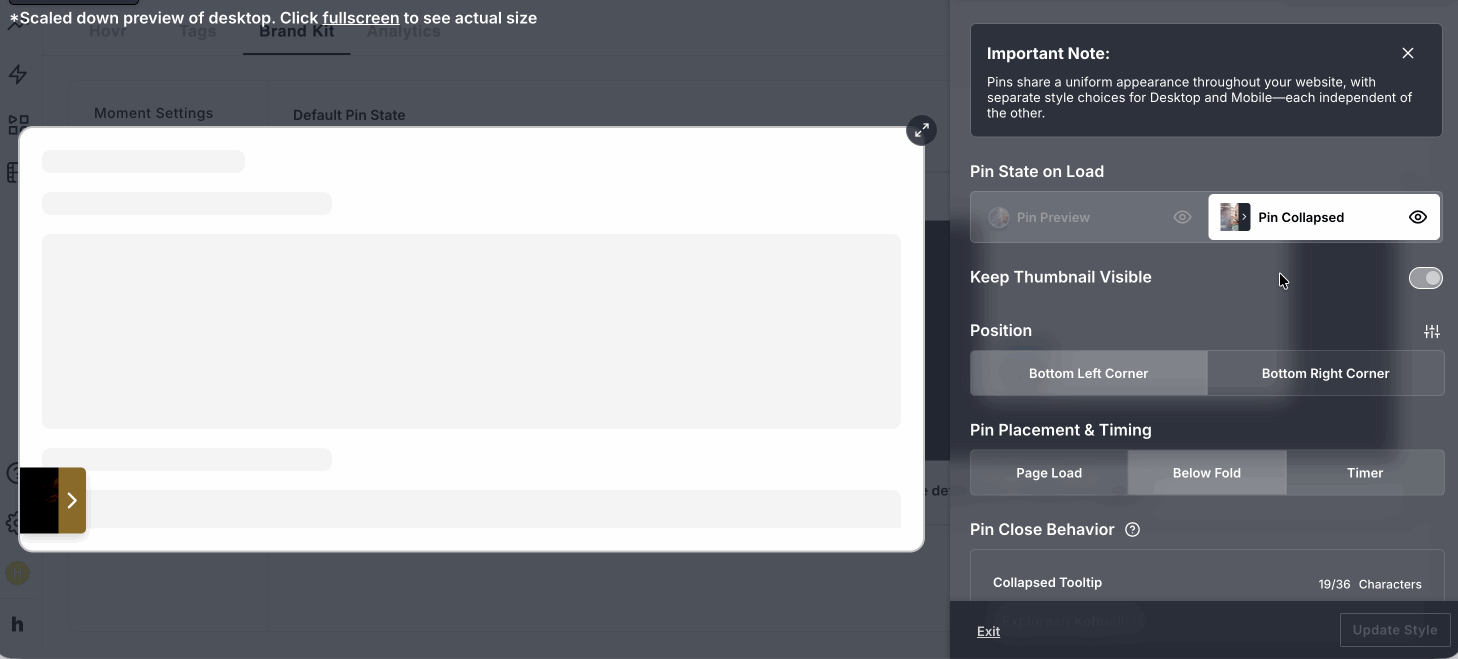This screenshot has width=1458, height=659.
Task: Open the grid modules icon in the left sidebar
Action: (17, 125)
